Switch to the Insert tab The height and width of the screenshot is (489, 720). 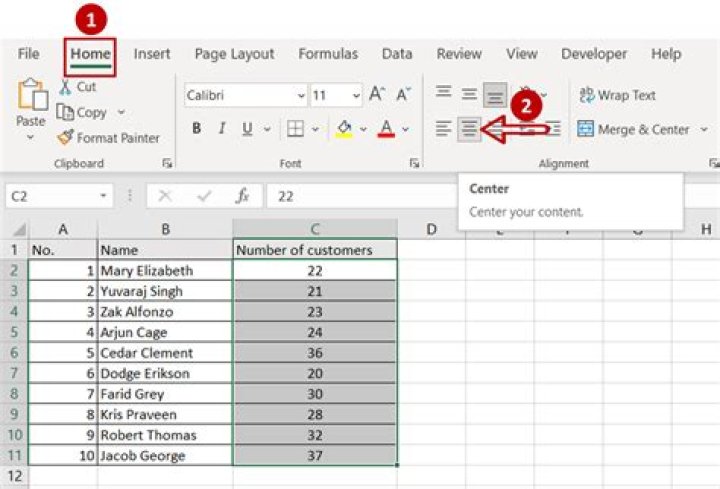152,54
